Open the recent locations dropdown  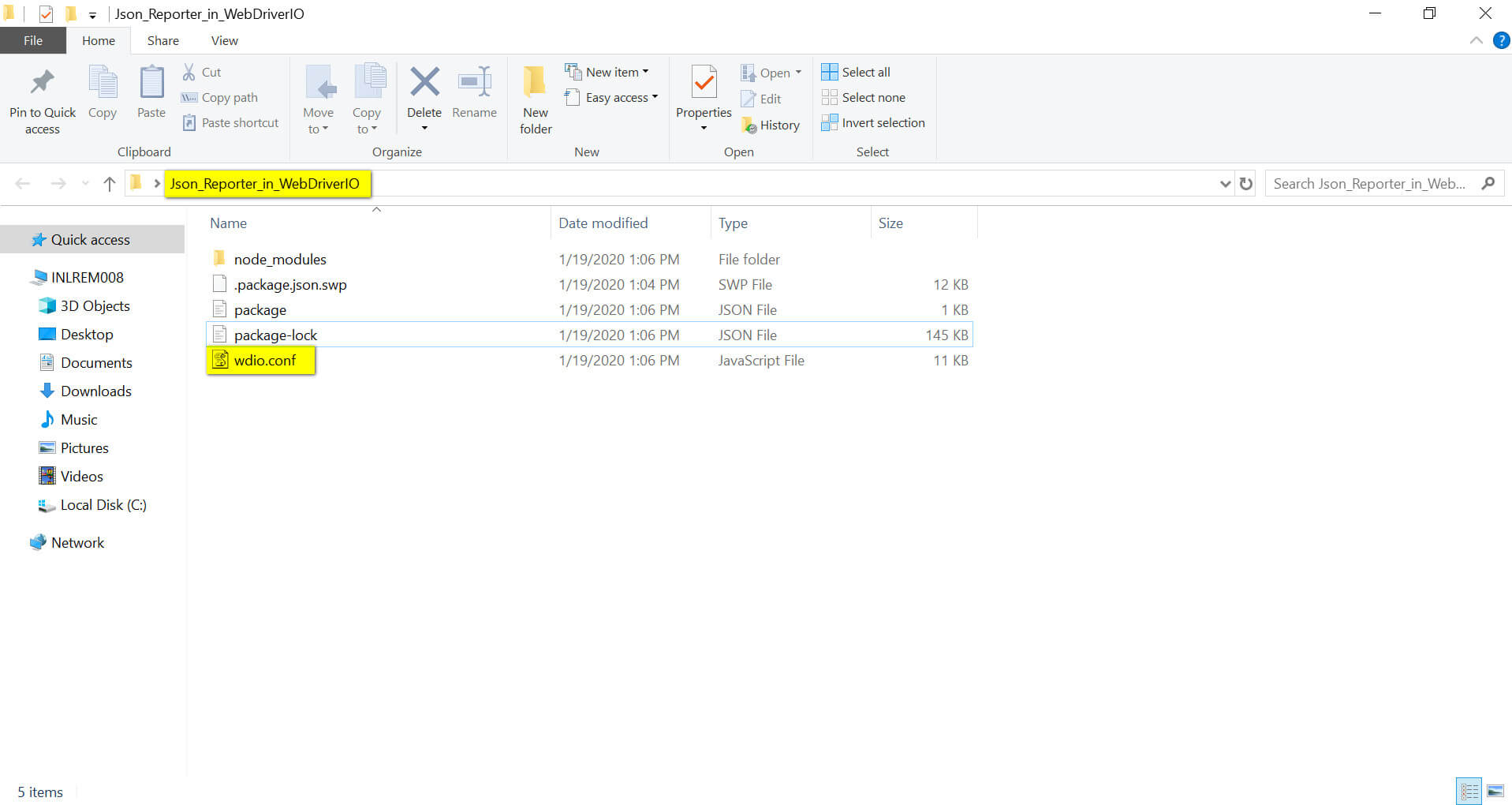pos(85,184)
